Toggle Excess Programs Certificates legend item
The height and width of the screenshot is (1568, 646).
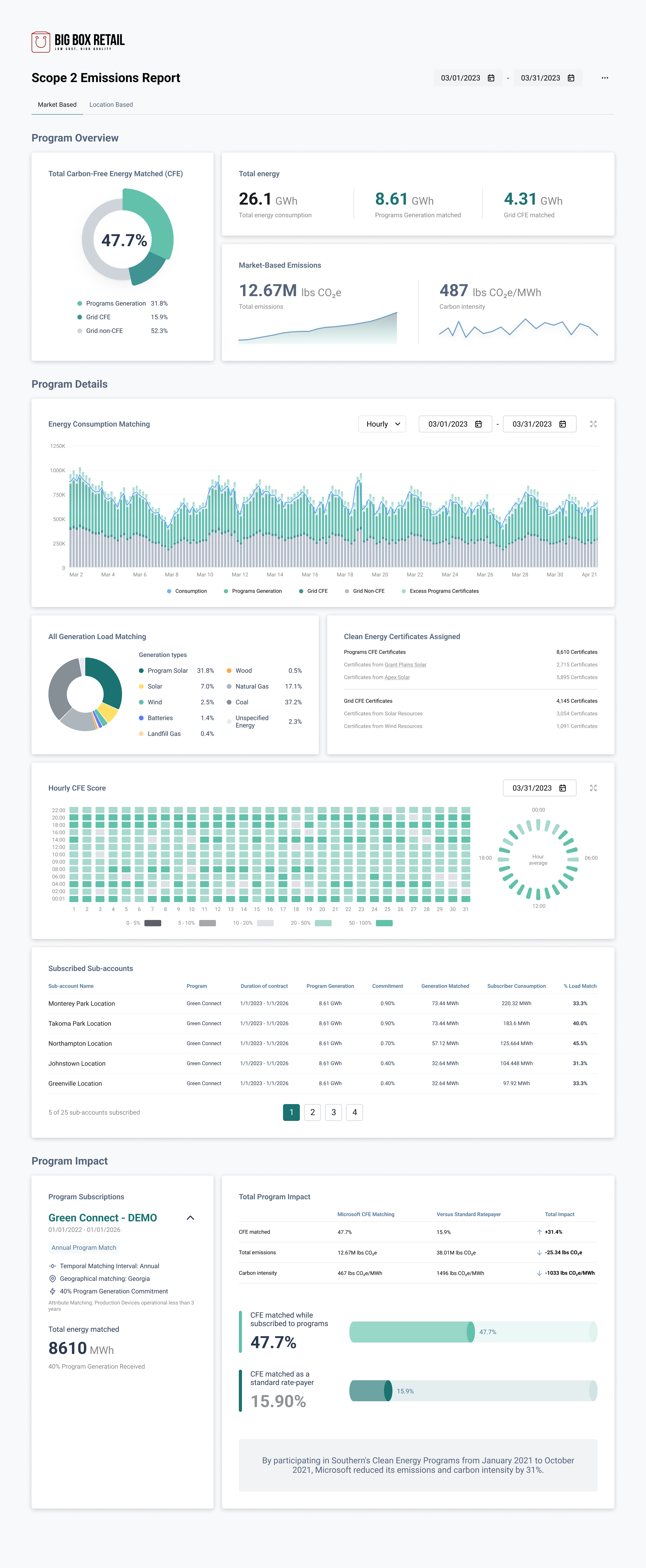(440, 591)
